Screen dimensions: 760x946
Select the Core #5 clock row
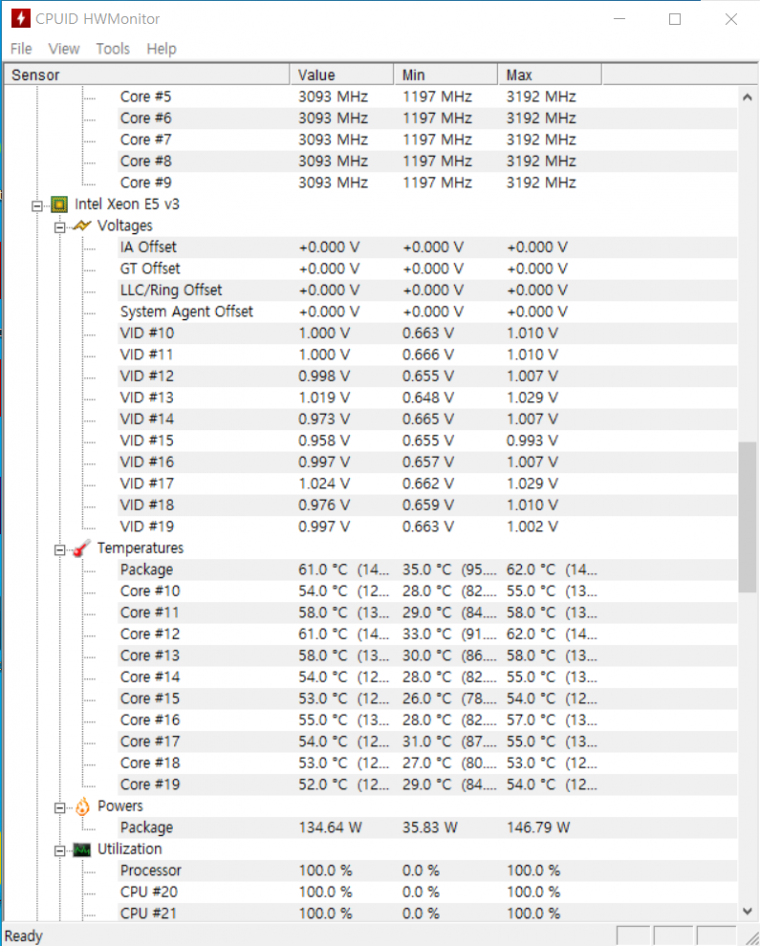click(x=427, y=97)
